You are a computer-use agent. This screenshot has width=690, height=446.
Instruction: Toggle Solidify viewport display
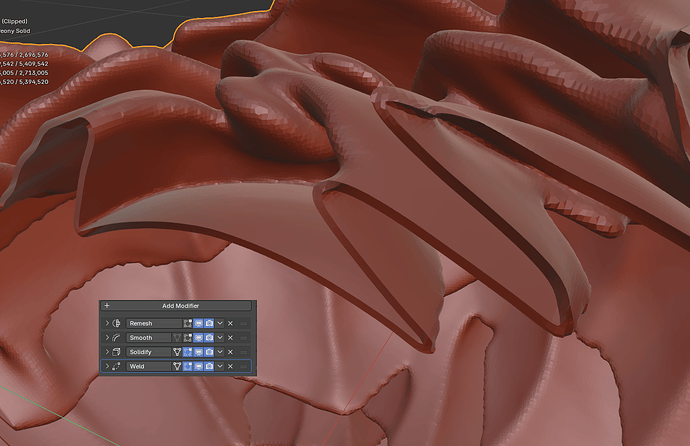[x=198, y=352]
